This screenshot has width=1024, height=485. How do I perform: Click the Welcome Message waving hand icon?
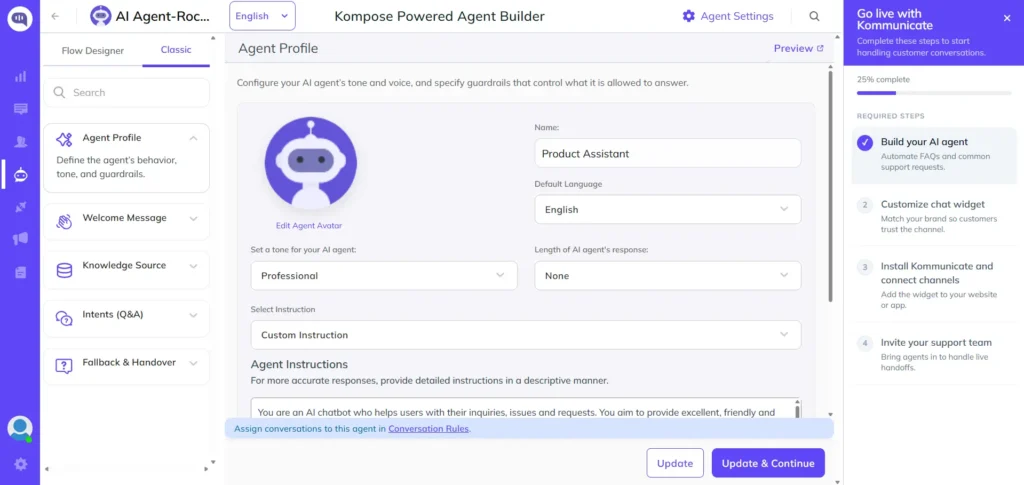[64, 221]
